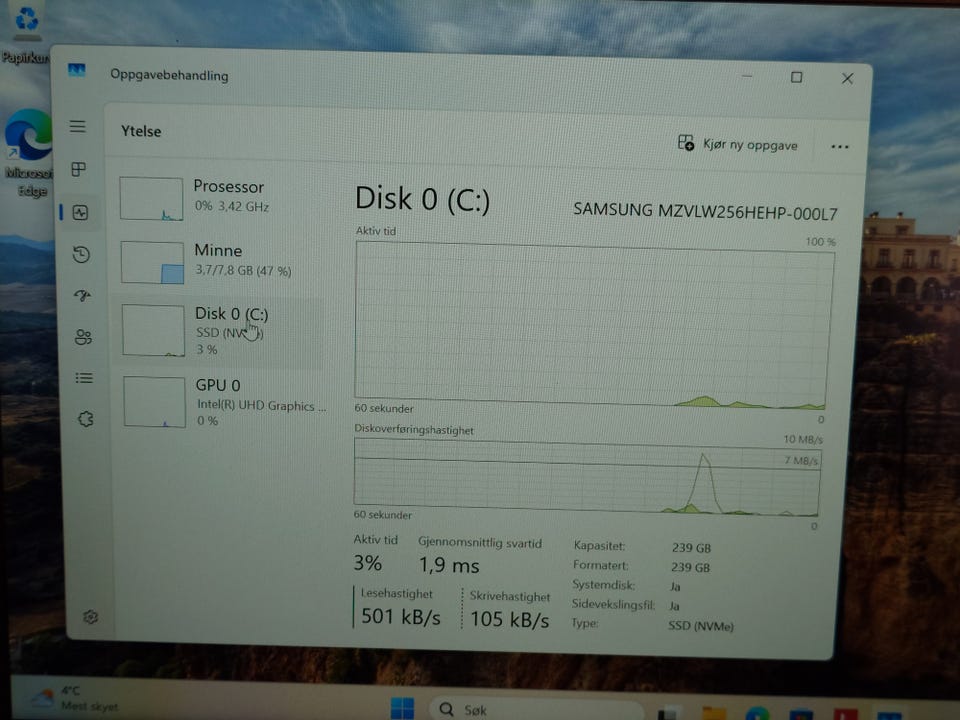960x720 pixels.
Task: Click the Kapasitet 239 GB value
Action: coord(691,547)
